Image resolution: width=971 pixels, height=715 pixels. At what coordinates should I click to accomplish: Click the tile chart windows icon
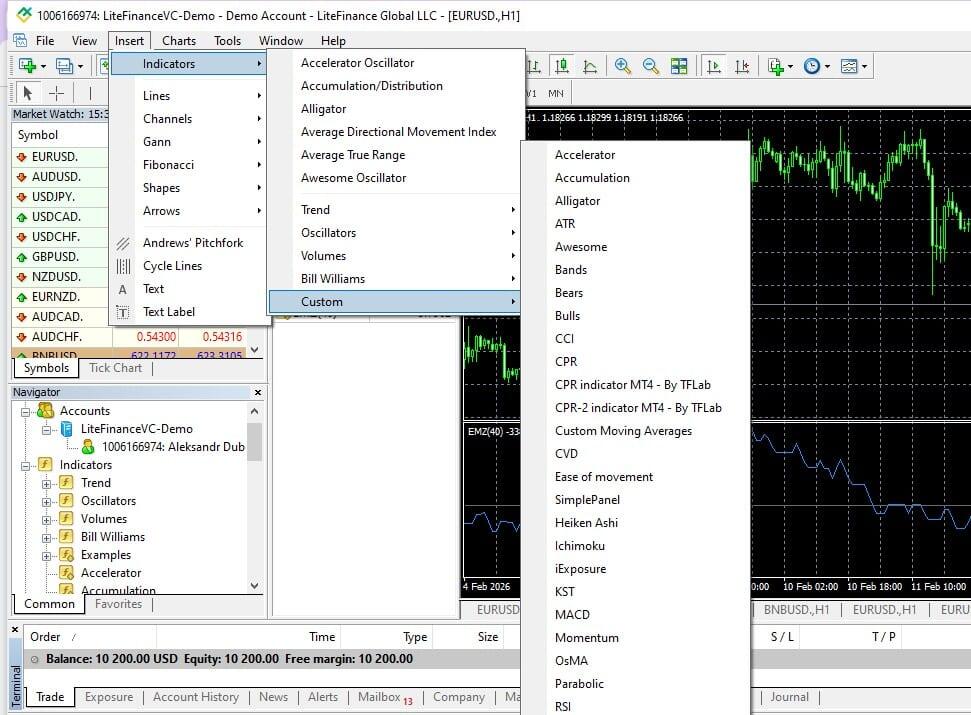coord(678,66)
